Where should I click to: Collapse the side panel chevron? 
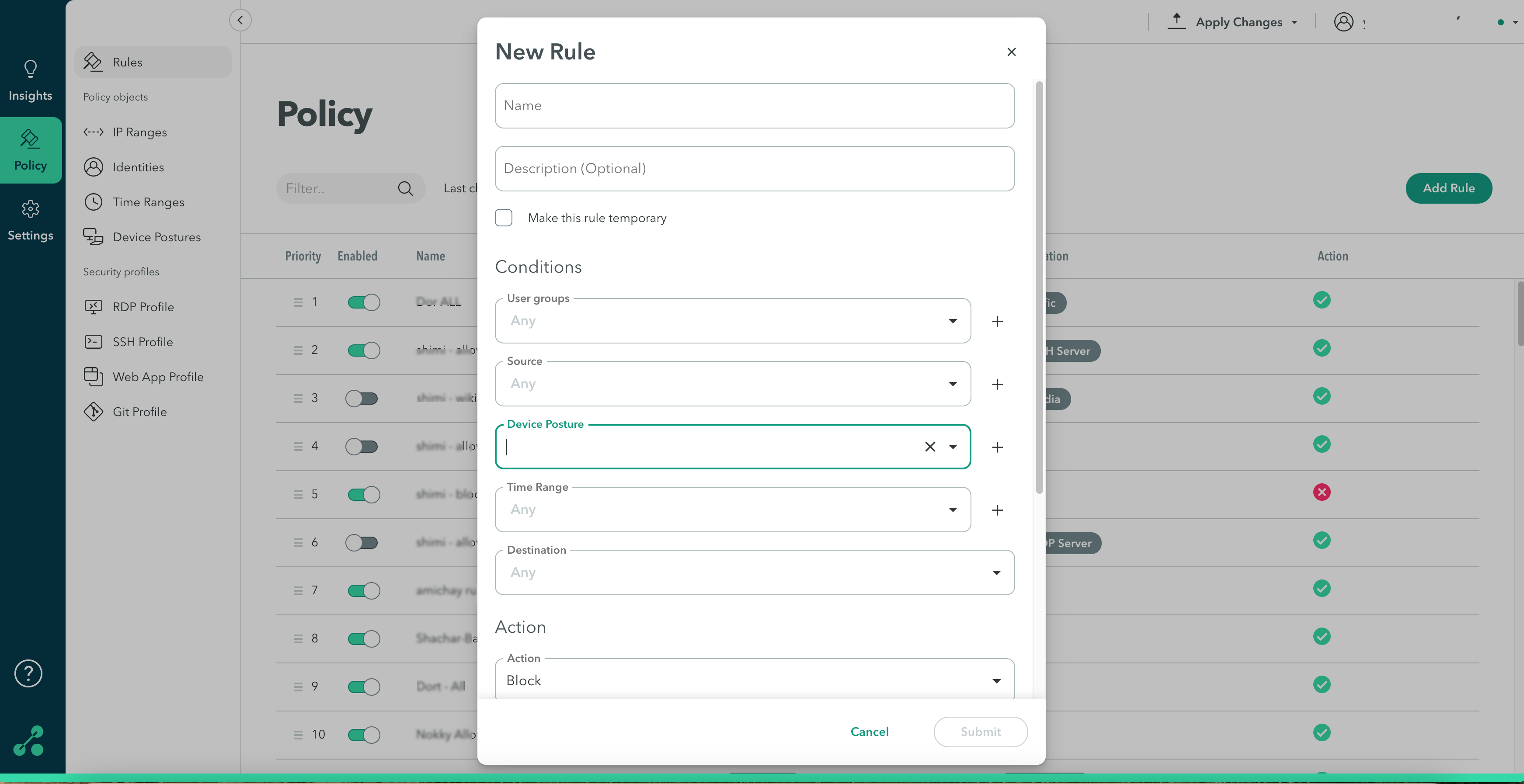click(x=240, y=20)
